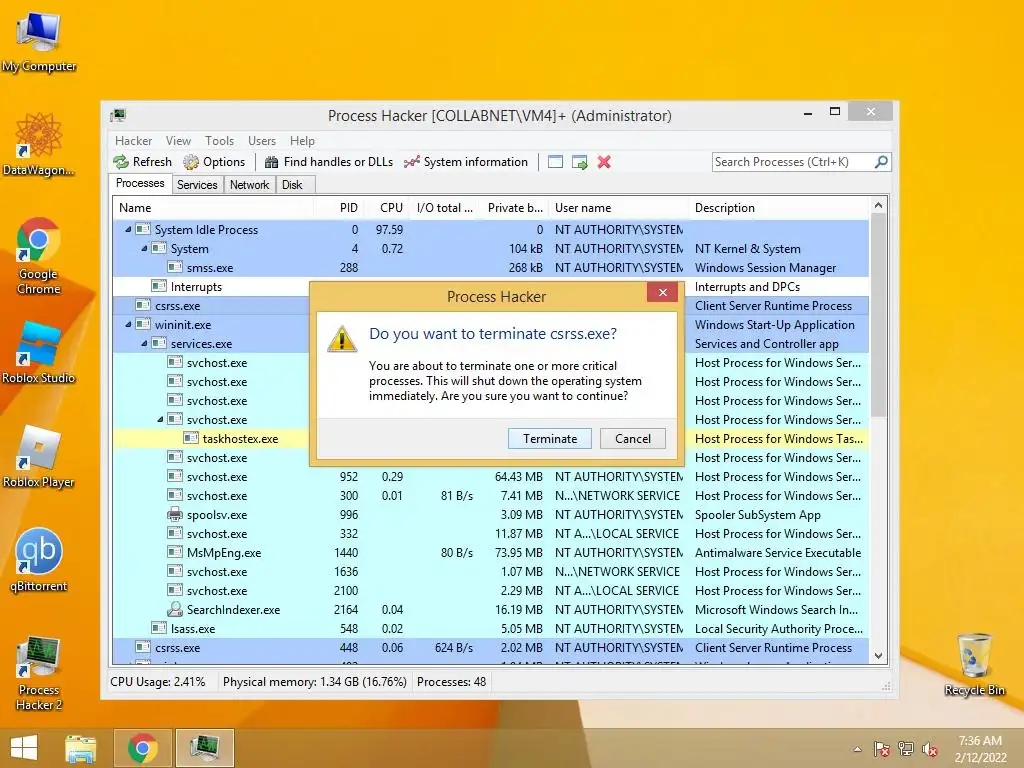Click the taskbar Chrome icon

click(142, 748)
